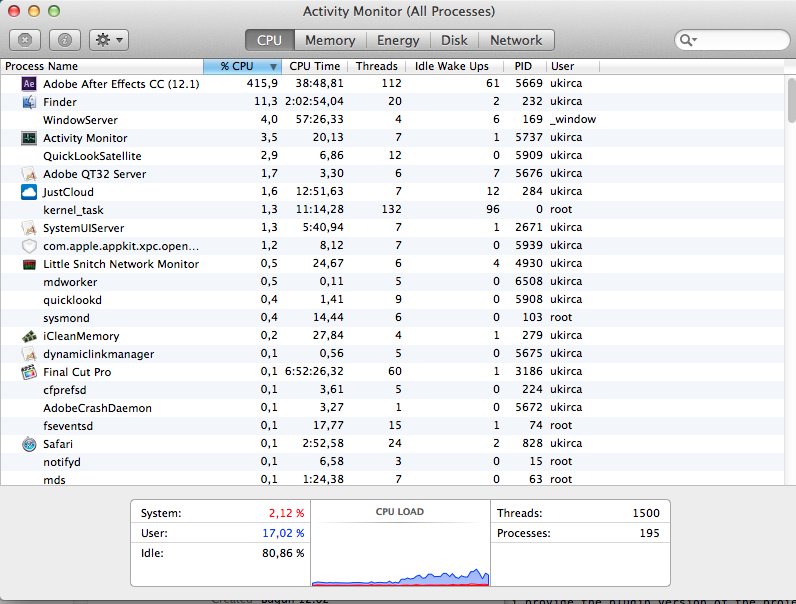Click the _window user cell
This screenshot has width=796, height=604.
click(x=573, y=119)
